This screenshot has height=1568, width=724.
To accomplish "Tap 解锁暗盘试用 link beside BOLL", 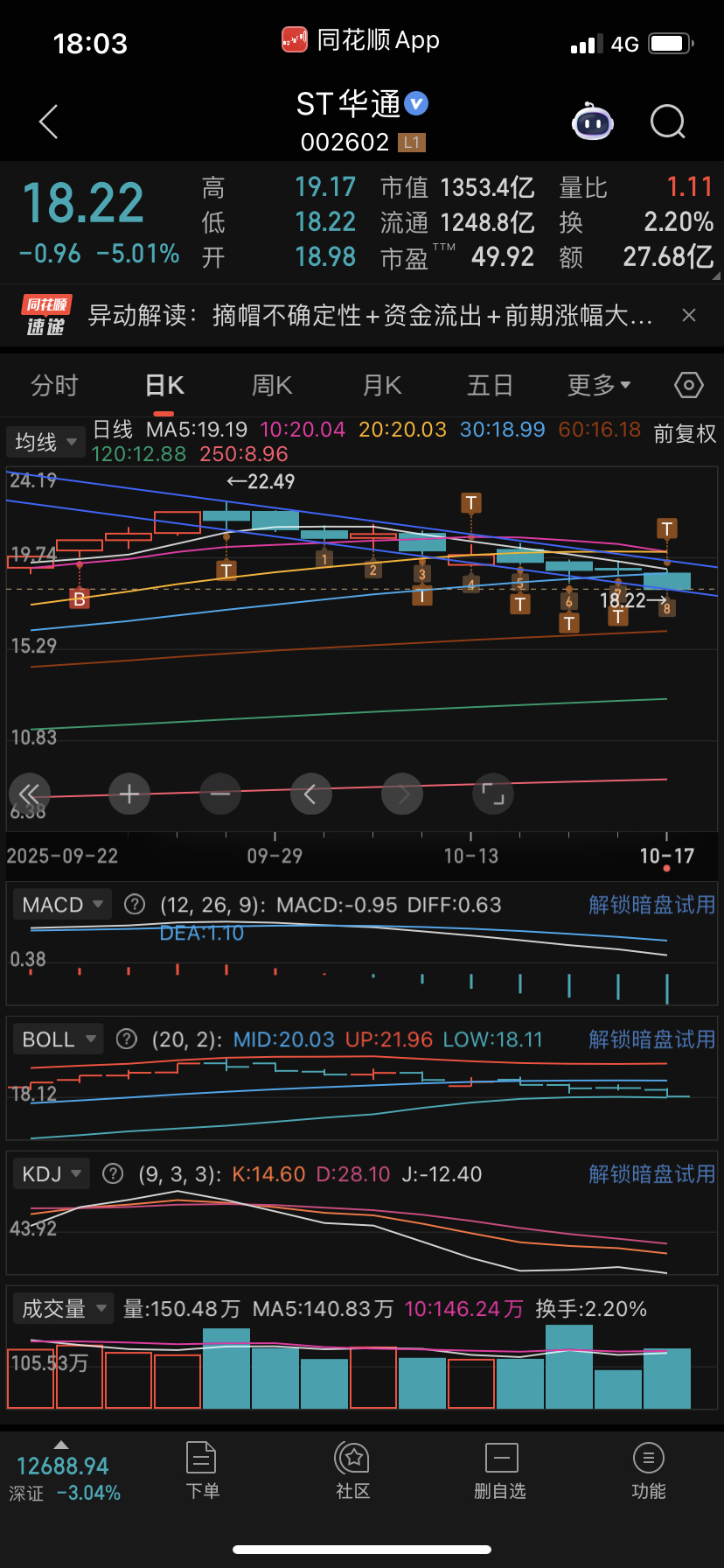I will point(651,1039).
